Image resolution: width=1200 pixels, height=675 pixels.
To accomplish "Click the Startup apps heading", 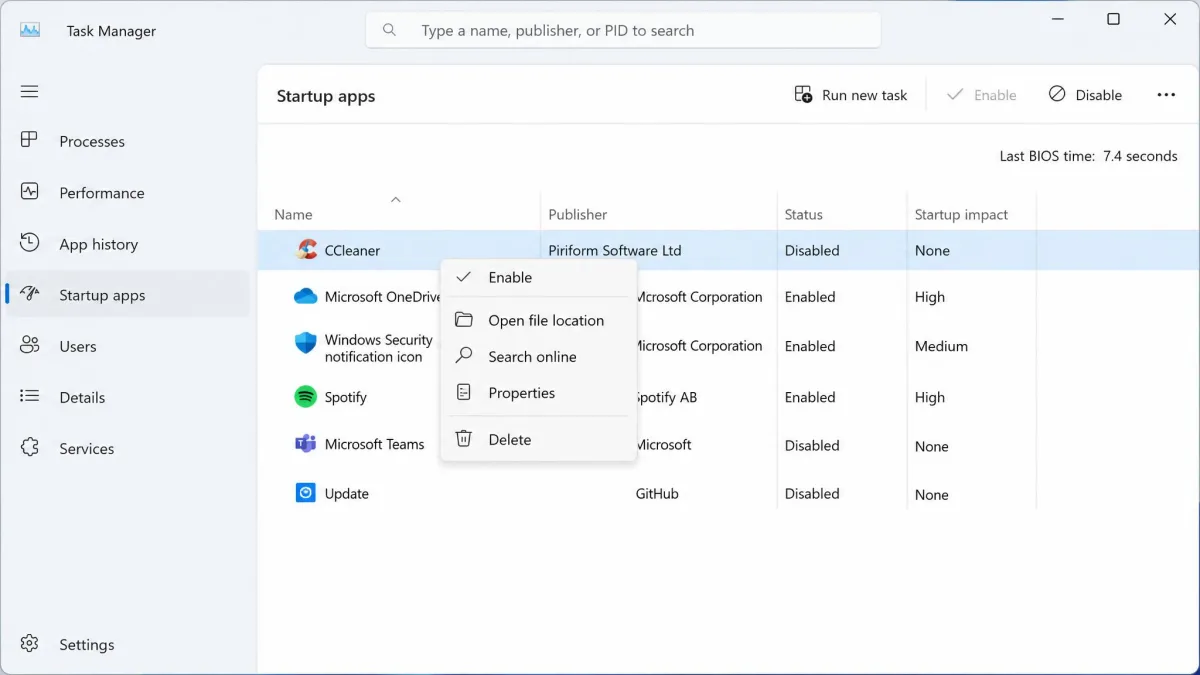I will (x=326, y=96).
